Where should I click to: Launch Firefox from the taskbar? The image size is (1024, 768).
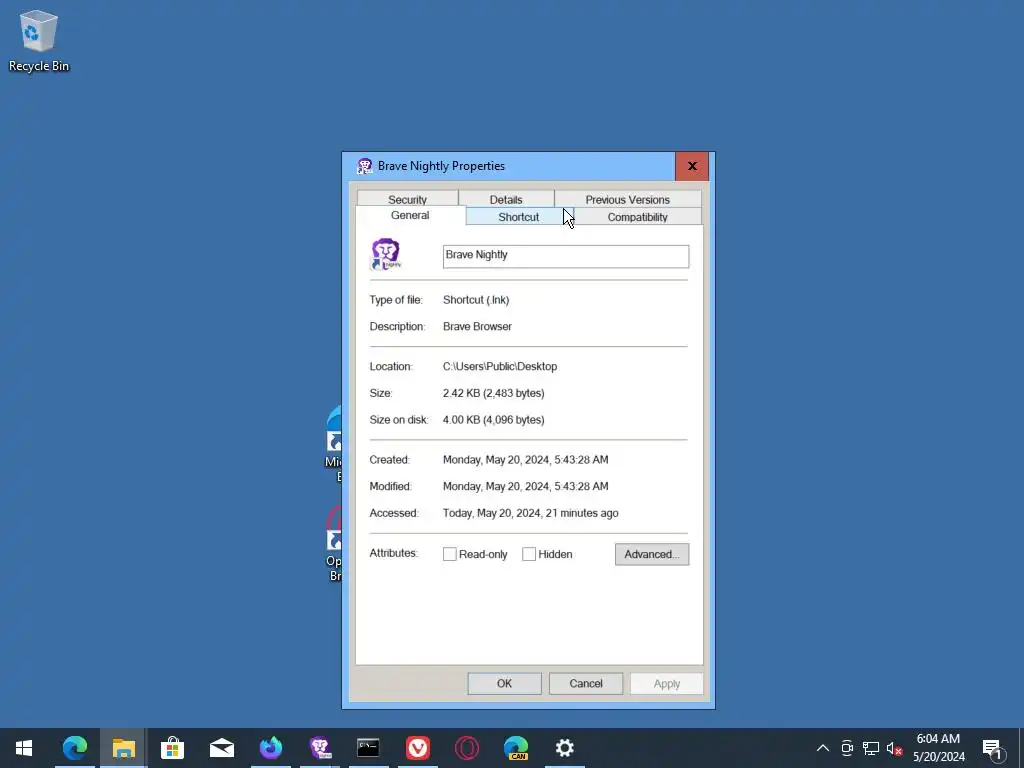[270, 748]
